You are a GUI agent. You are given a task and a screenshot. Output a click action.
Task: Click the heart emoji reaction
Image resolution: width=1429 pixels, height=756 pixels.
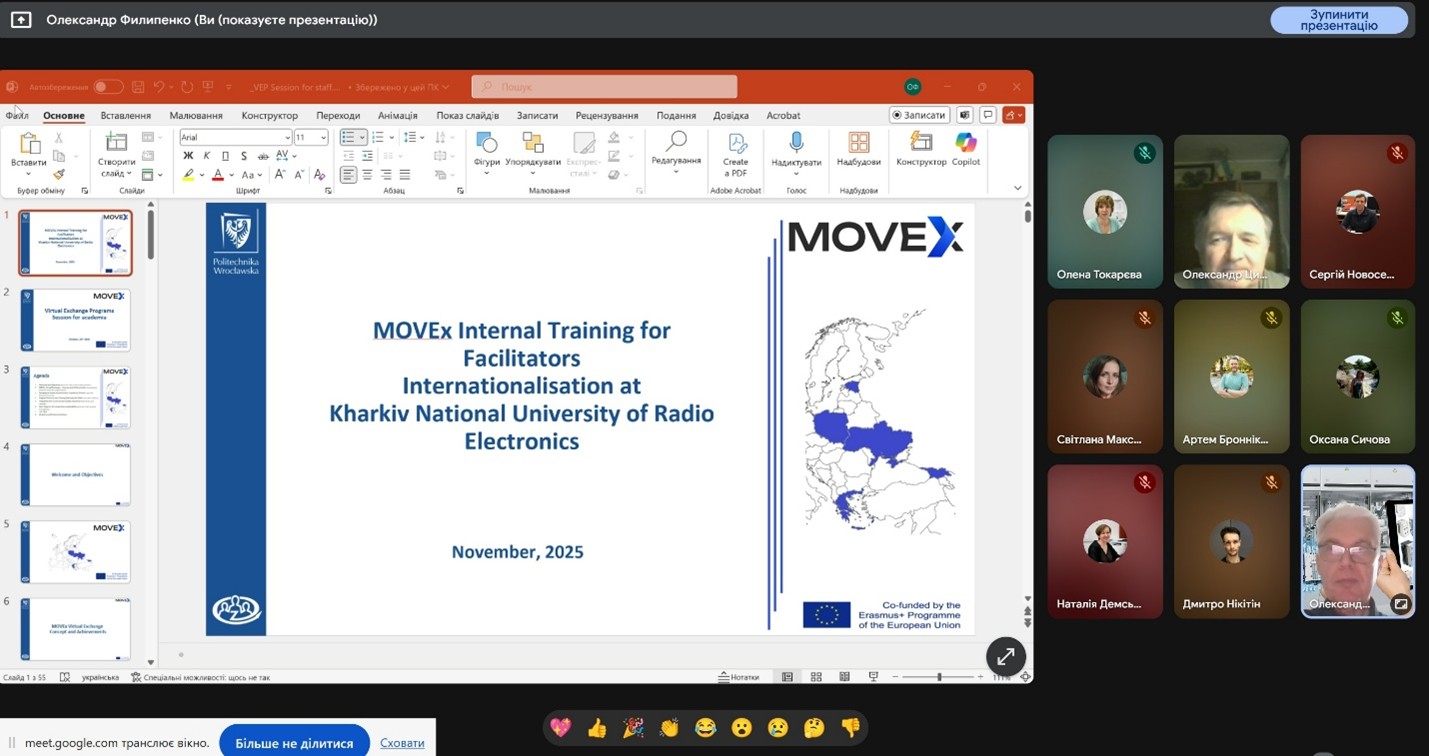click(560, 728)
